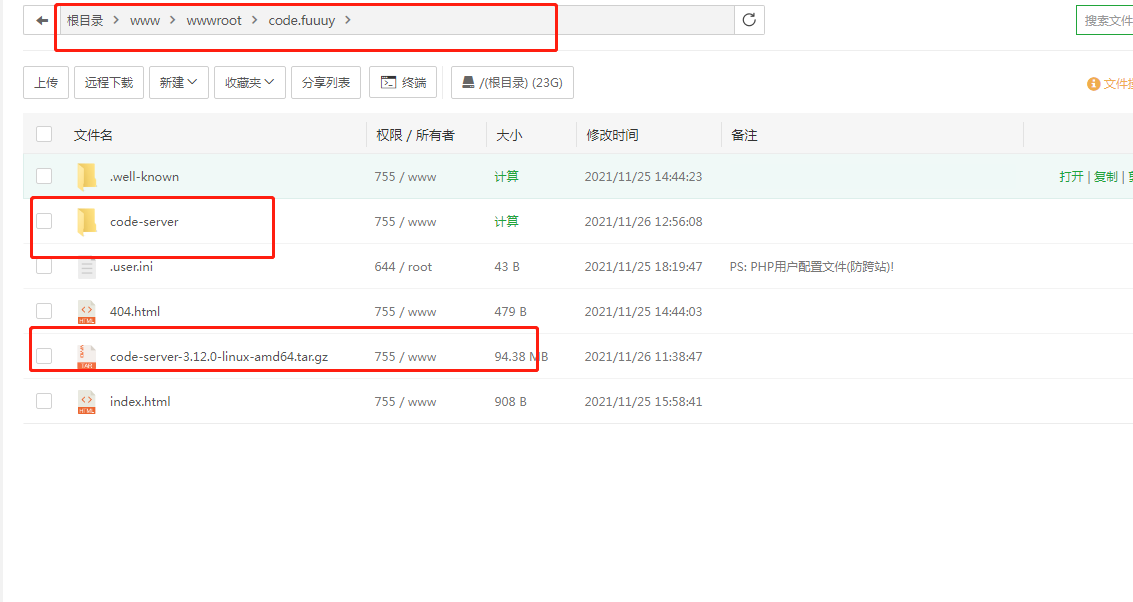This screenshot has height=602, width=1133.
Task: Click the orange info icon at right
Action: click(1093, 84)
